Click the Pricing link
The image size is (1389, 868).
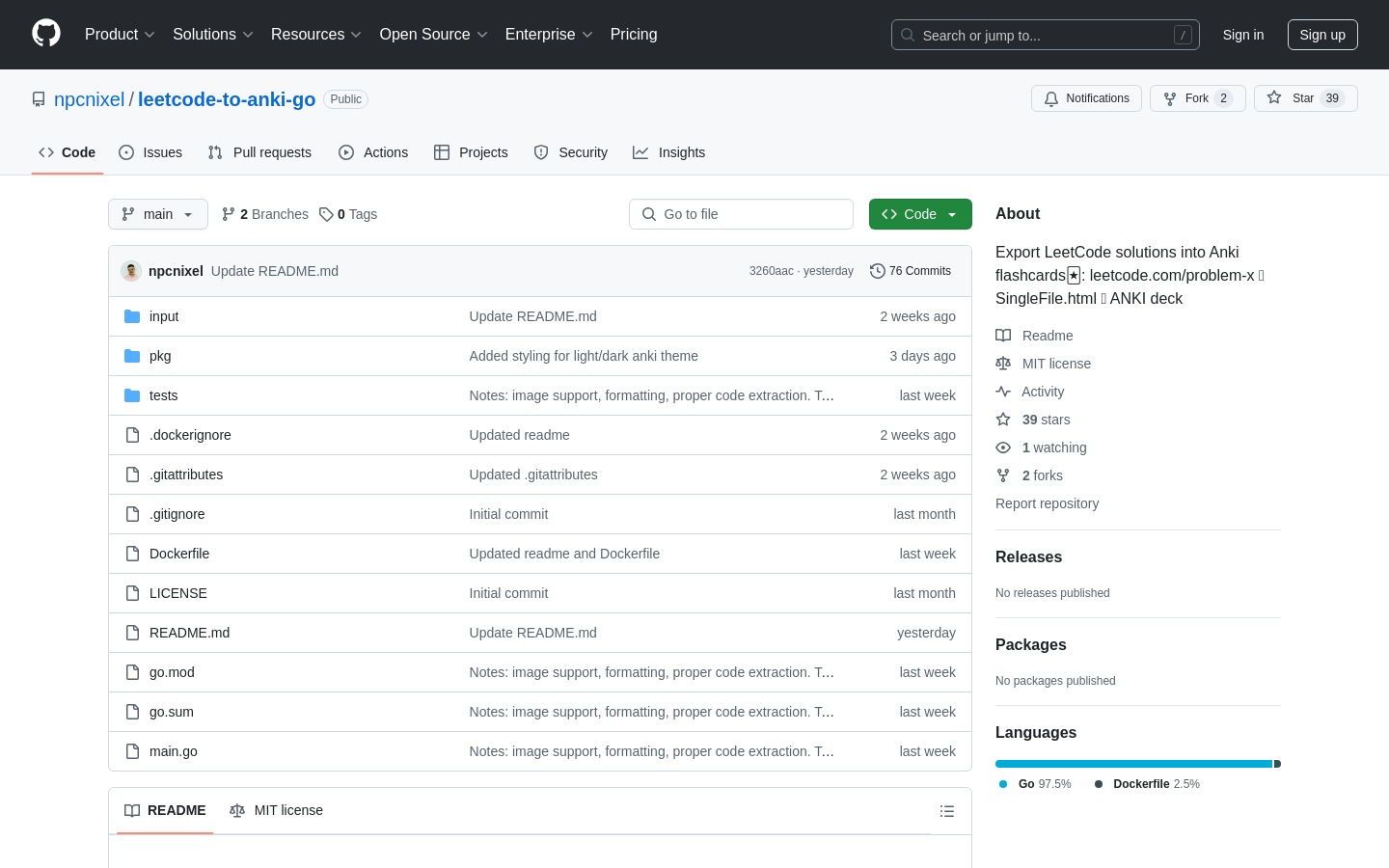[634, 35]
